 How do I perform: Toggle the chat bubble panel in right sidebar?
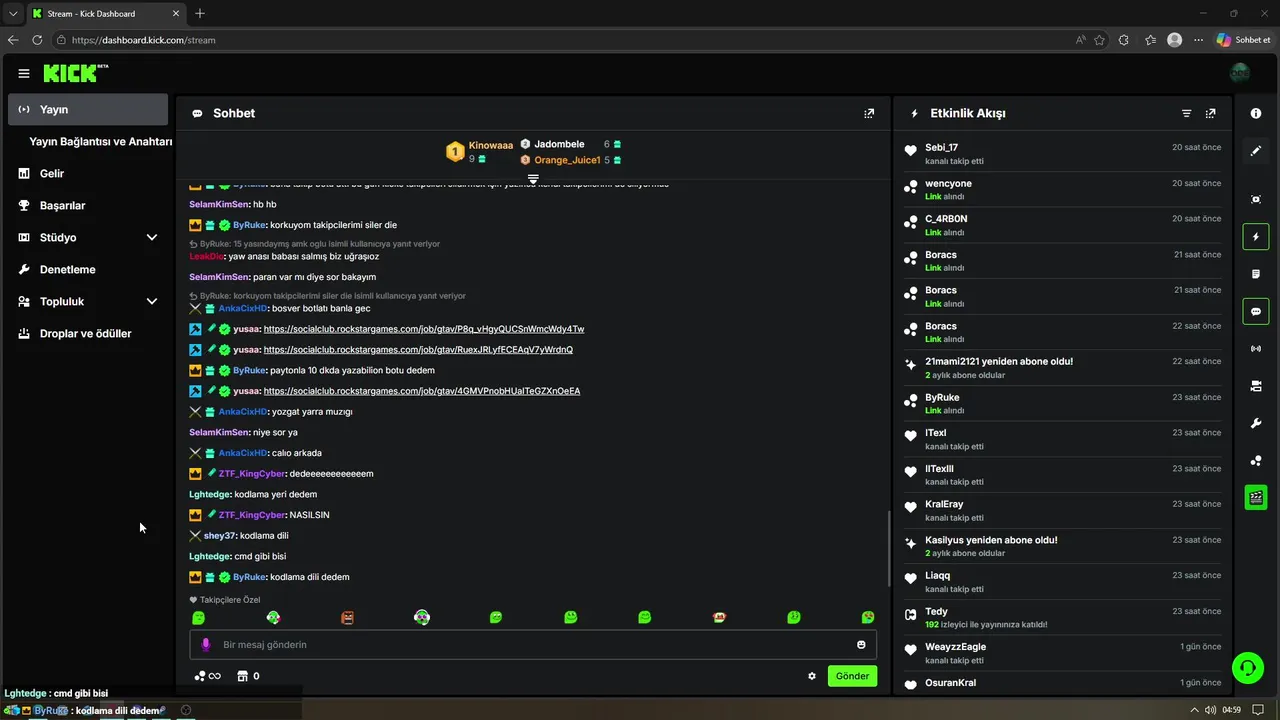pos(1256,311)
